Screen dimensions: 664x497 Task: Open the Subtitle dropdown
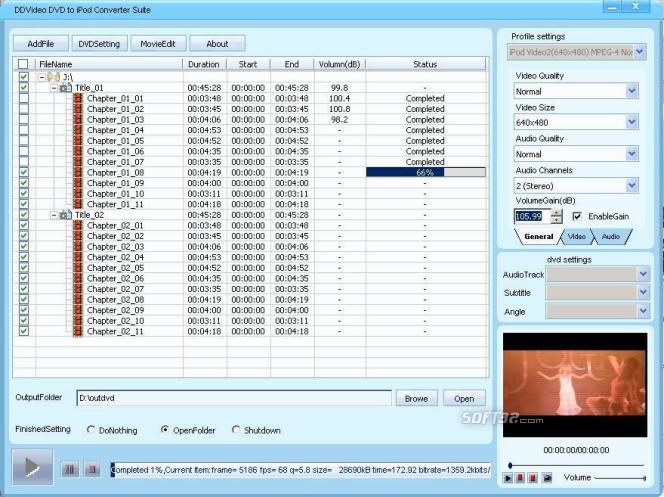(x=643, y=293)
